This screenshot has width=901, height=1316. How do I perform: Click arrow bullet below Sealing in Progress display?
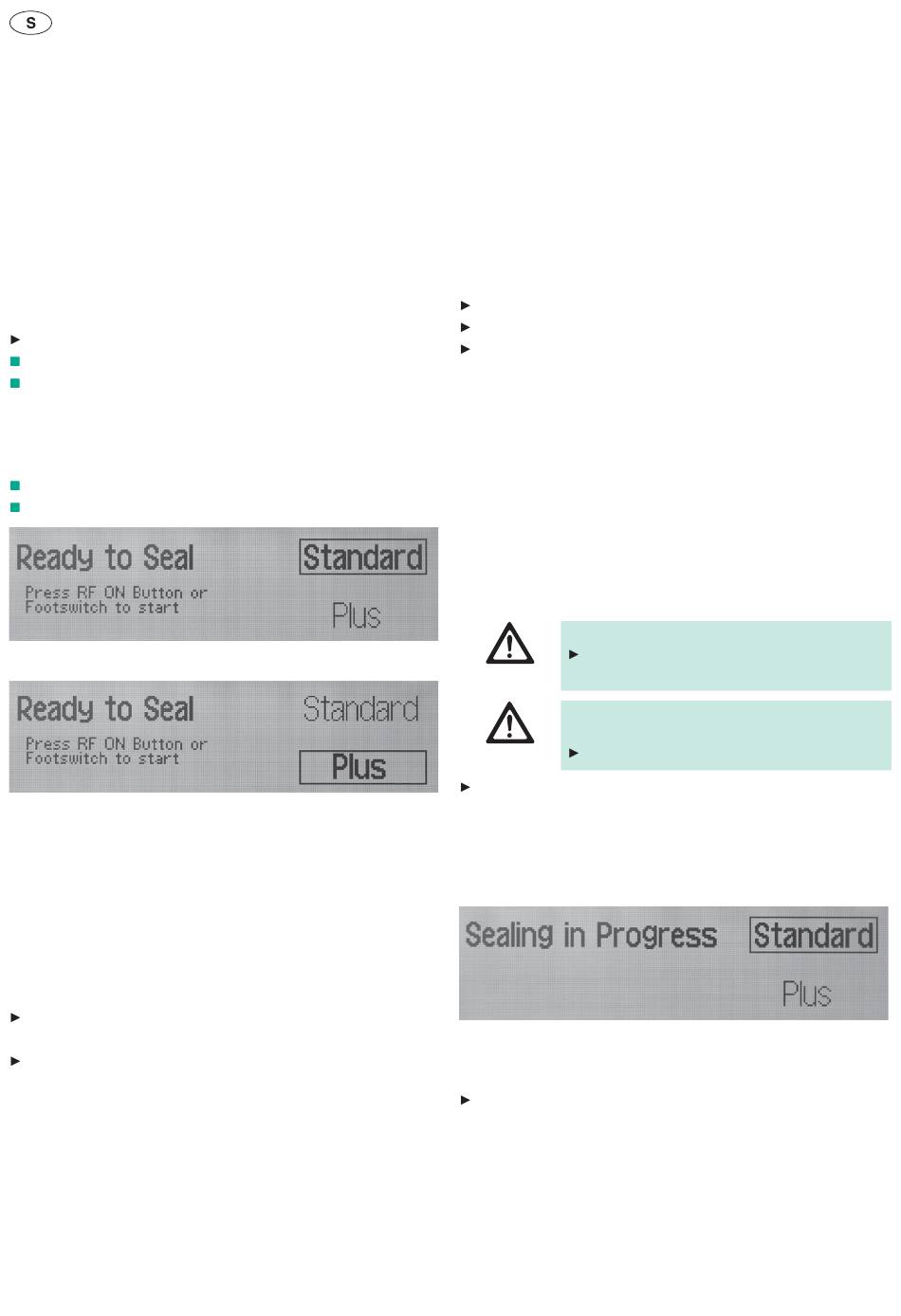pyautogui.click(x=465, y=1100)
